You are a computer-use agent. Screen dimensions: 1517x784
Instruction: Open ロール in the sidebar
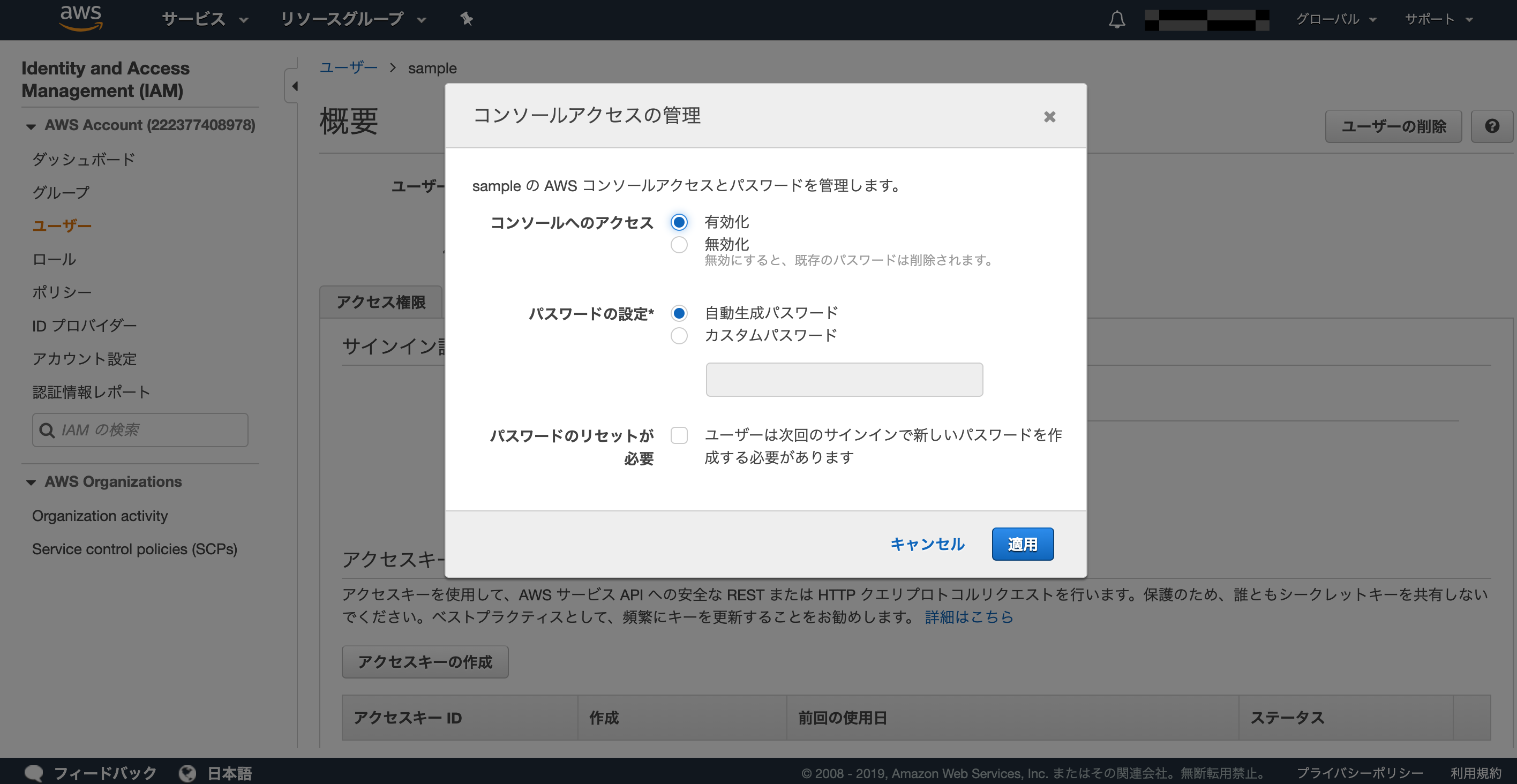[54, 259]
